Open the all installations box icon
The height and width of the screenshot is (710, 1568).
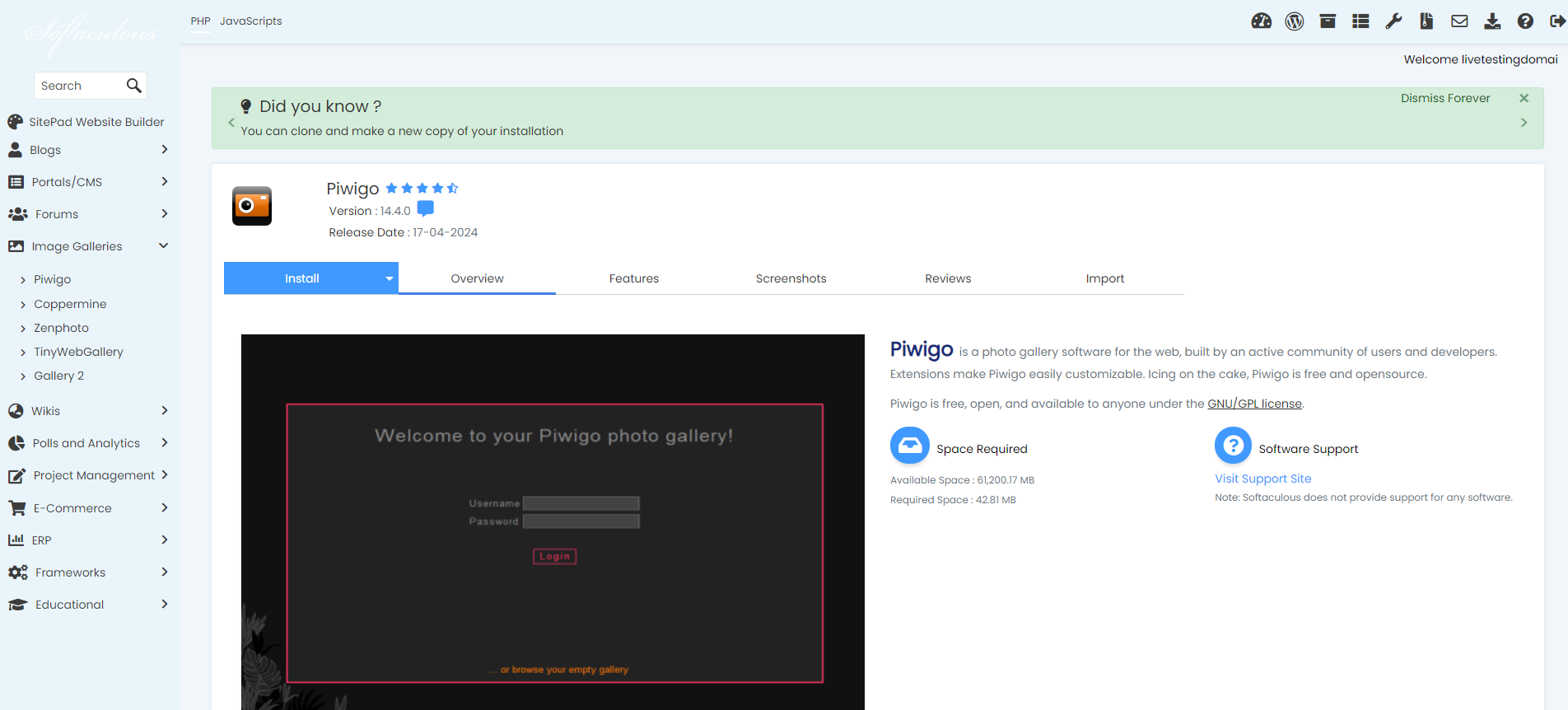pyautogui.click(x=1328, y=21)
